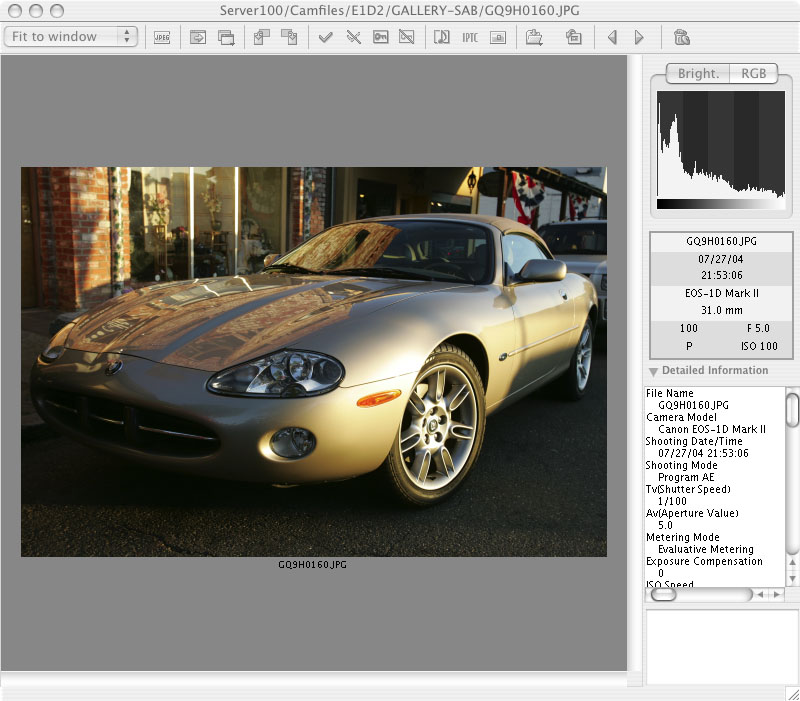Click the protect key icon

tap(380, 37)
